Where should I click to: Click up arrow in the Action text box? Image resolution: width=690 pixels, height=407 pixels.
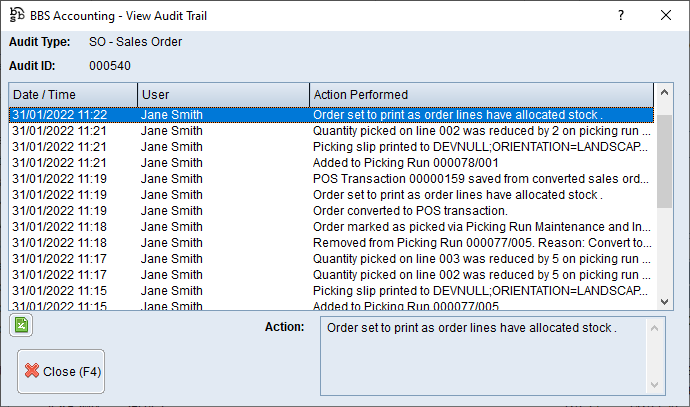click(655, 327)
